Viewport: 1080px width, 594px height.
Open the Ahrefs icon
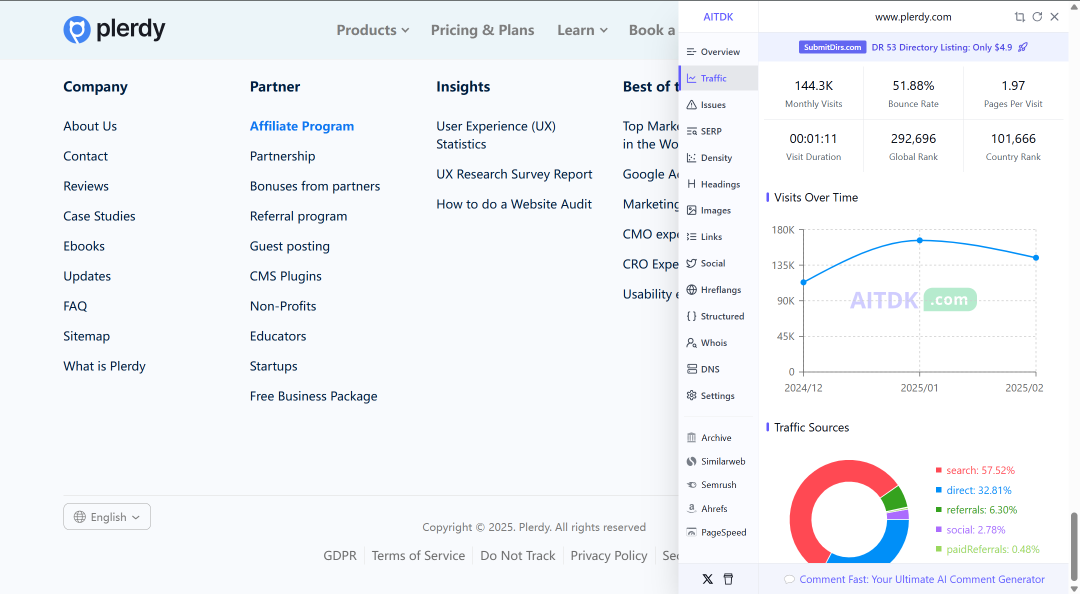pos(692,509)
